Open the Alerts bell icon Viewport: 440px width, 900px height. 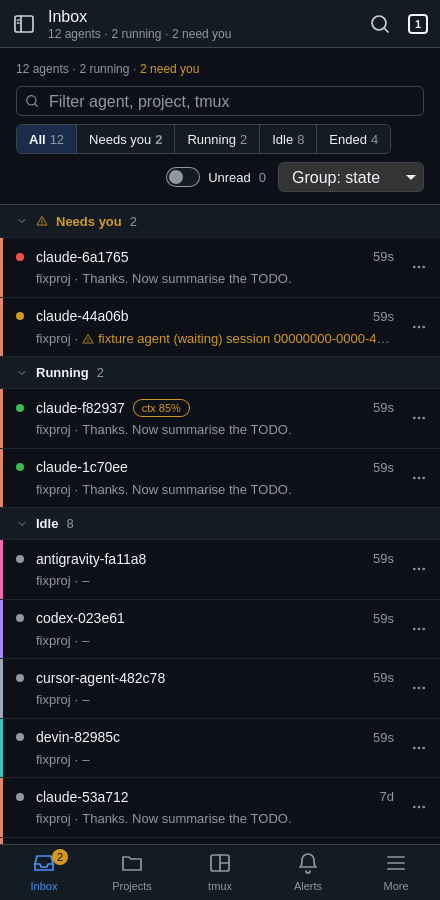tap(307, 863)
